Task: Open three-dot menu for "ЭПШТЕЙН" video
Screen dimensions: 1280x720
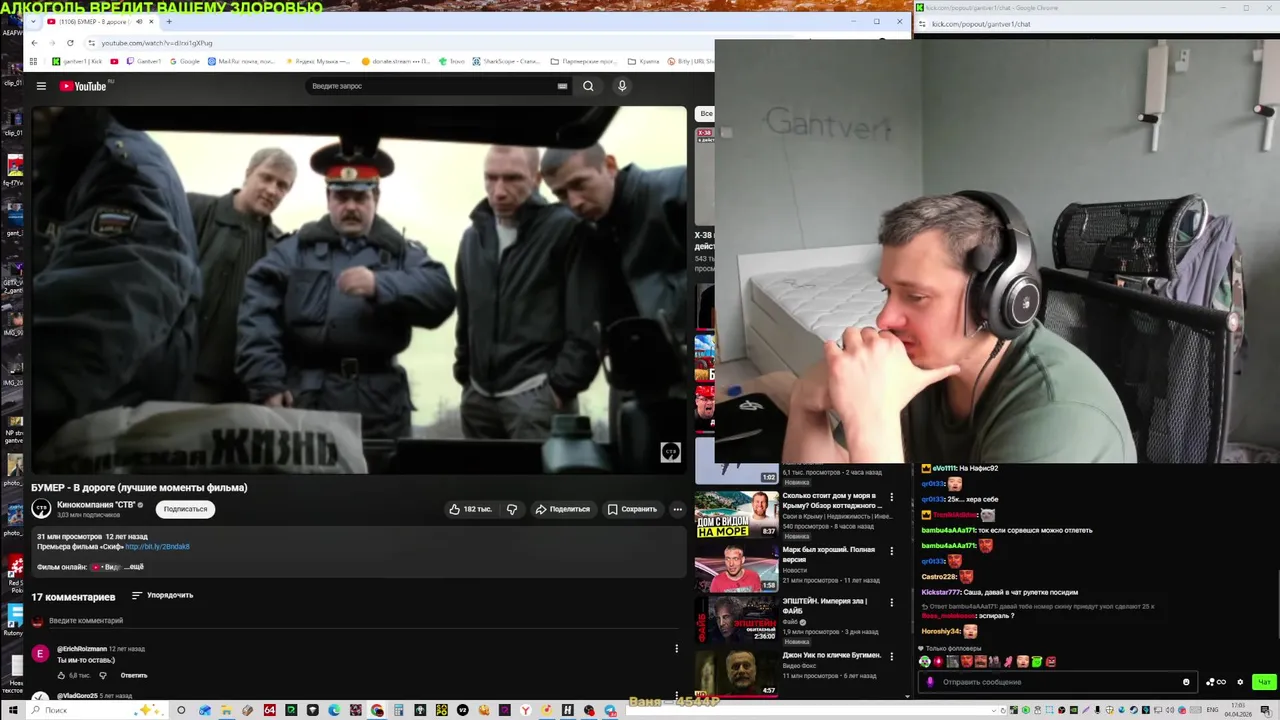Action: tap(891, 602)
